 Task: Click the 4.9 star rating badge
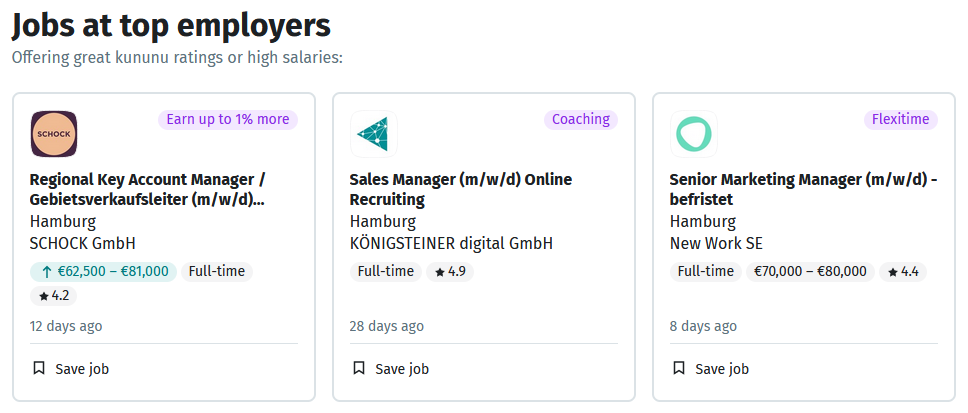[x=450, y=272]
